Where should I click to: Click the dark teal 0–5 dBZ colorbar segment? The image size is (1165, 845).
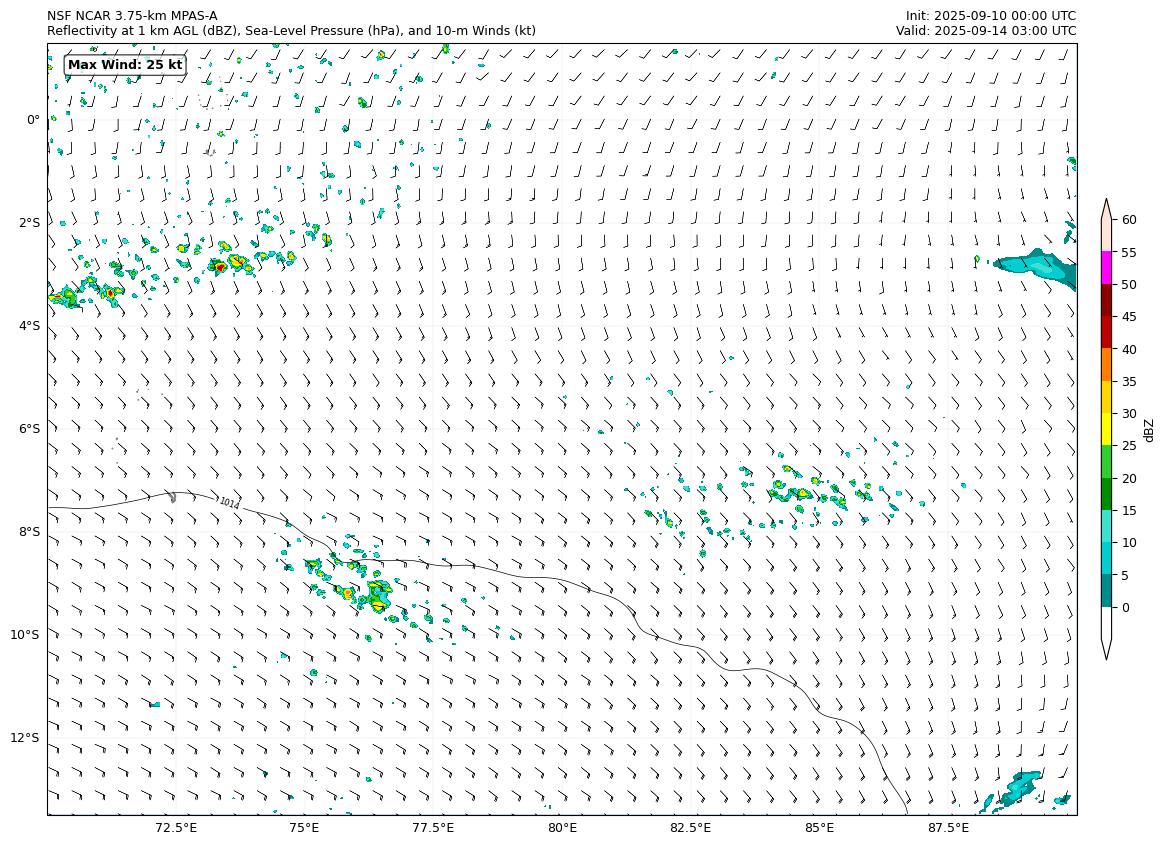click(x=1106, y=591)
